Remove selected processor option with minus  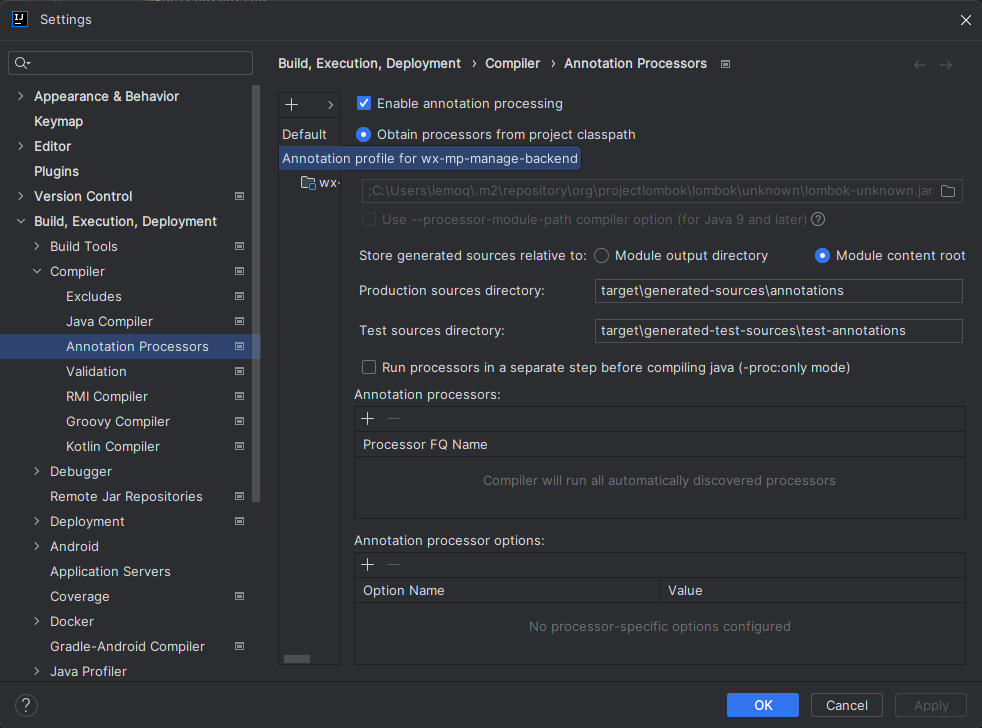393,564
